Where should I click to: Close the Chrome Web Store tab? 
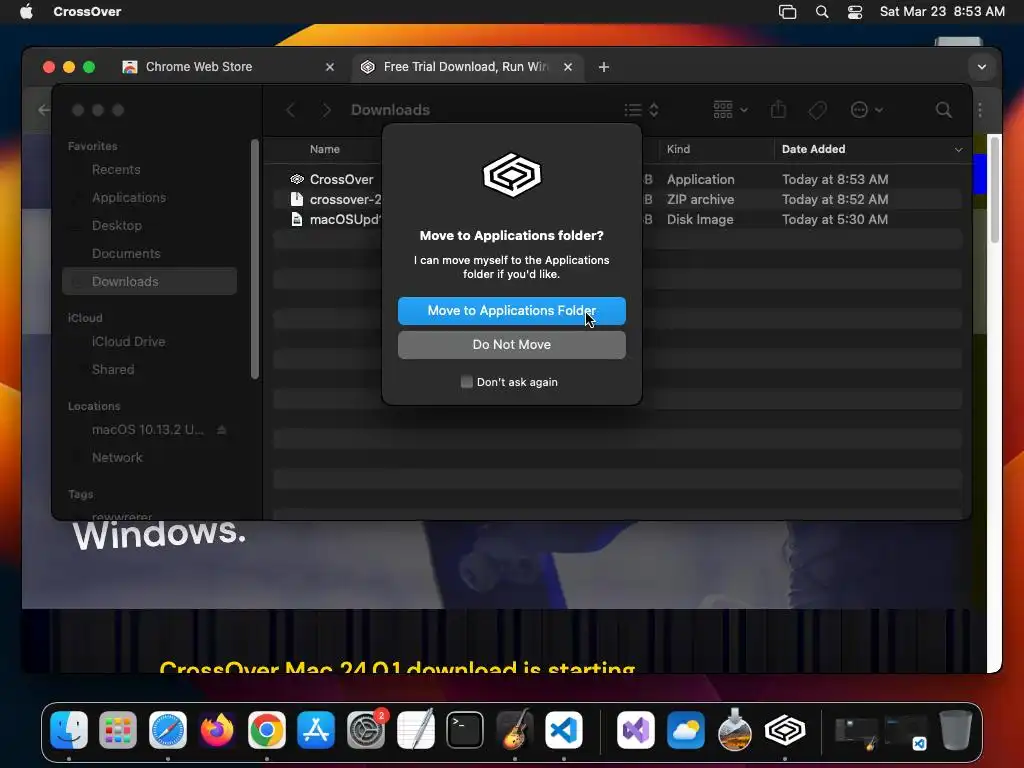(330, 67)
